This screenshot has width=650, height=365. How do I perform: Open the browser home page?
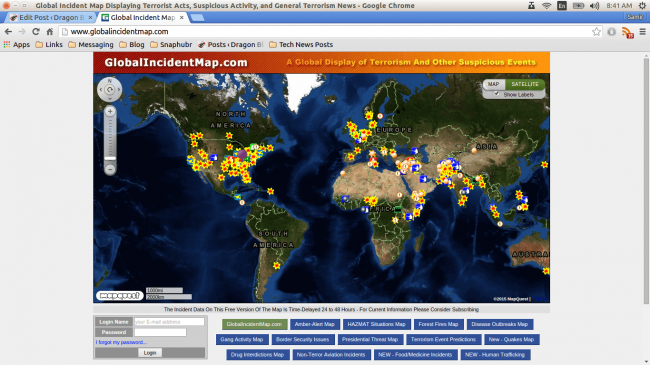[x=50, y=32]
